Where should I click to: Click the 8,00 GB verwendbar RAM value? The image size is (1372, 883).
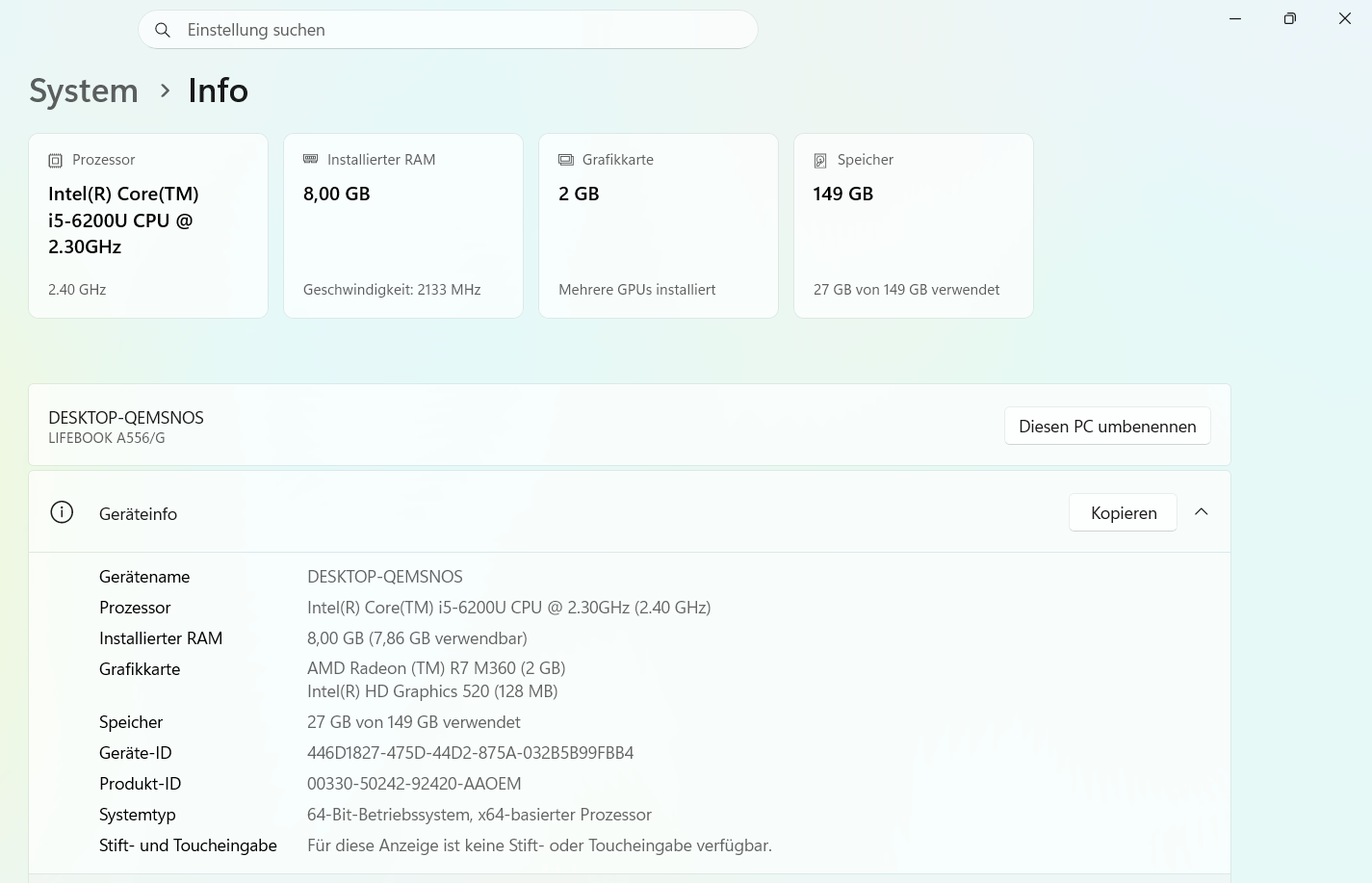click(417, 638)
